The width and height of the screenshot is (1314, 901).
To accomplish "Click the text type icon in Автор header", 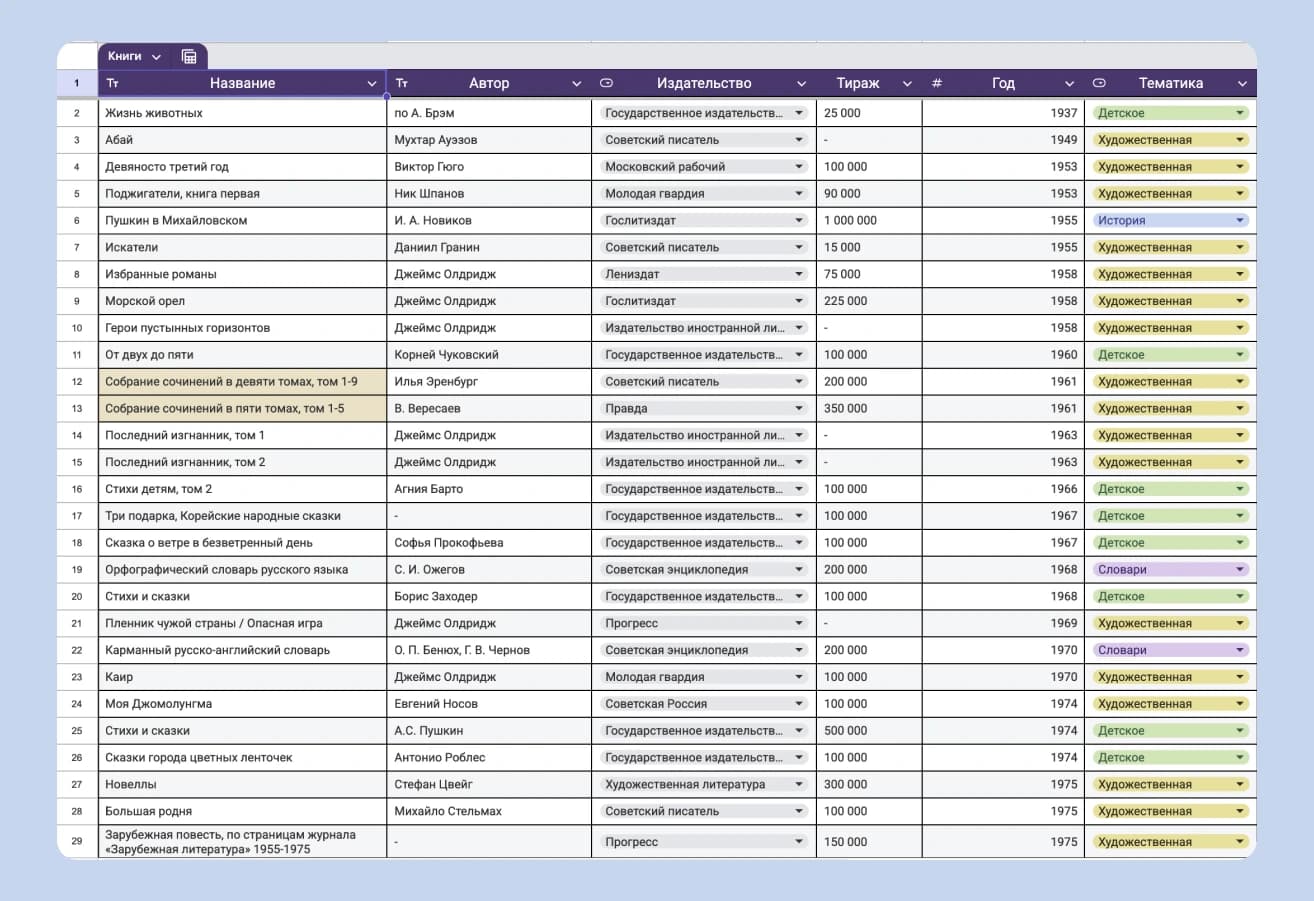I will (x=401, y=83).
